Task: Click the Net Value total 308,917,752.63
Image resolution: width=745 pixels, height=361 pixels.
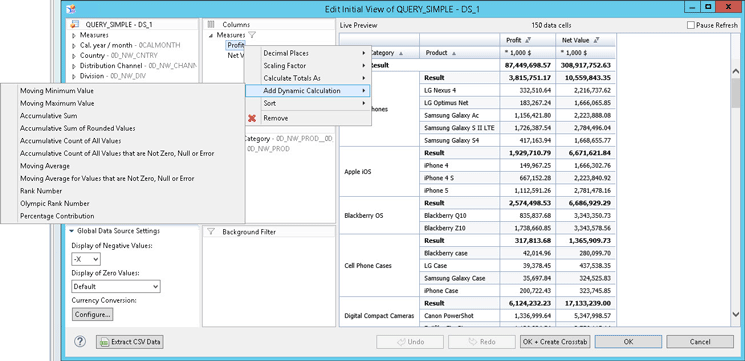Action: point(586,65)
